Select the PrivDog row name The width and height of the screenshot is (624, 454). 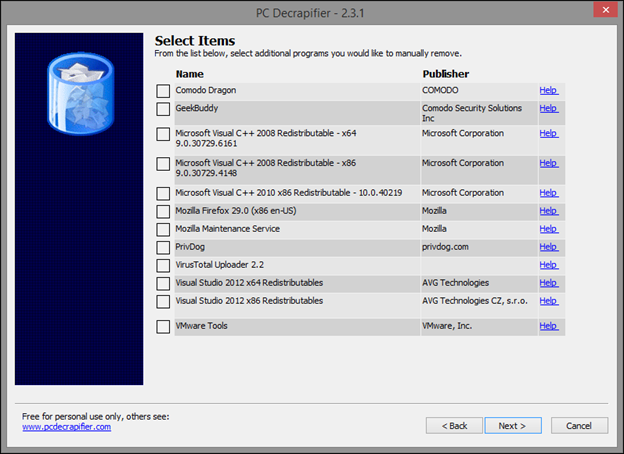tap(190, 247)
